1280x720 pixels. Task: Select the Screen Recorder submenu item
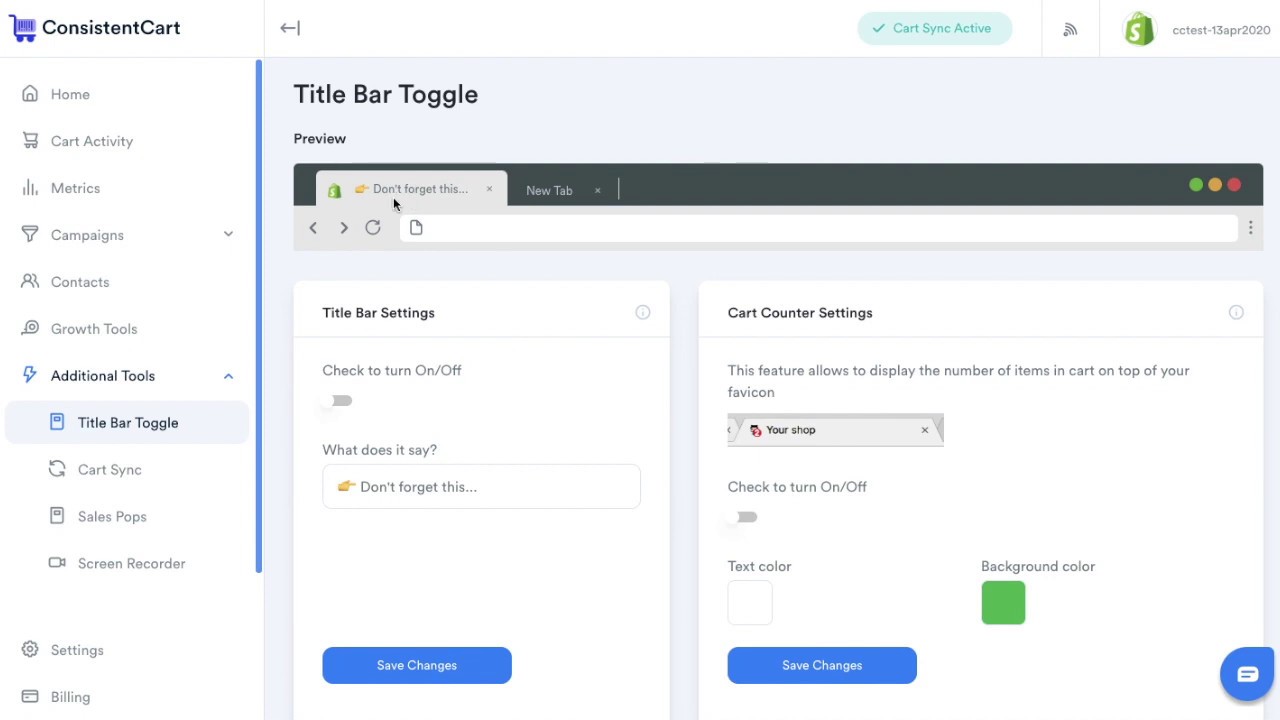coord(132,564)
